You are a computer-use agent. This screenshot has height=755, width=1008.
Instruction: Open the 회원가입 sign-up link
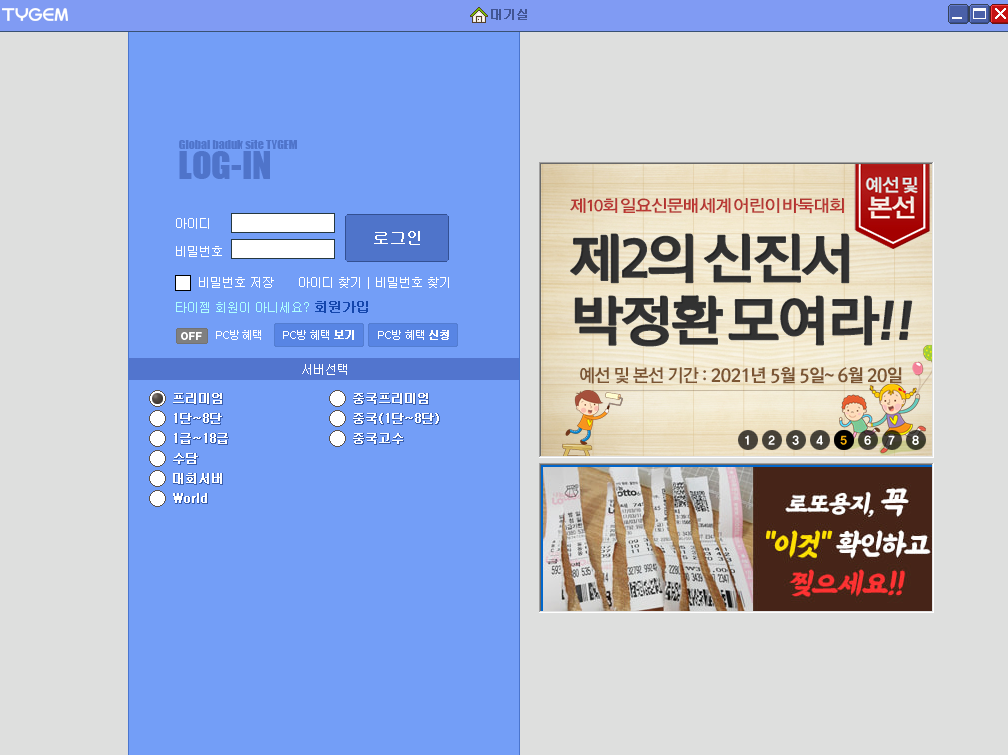pyautogui.click(x=341, y=307)
